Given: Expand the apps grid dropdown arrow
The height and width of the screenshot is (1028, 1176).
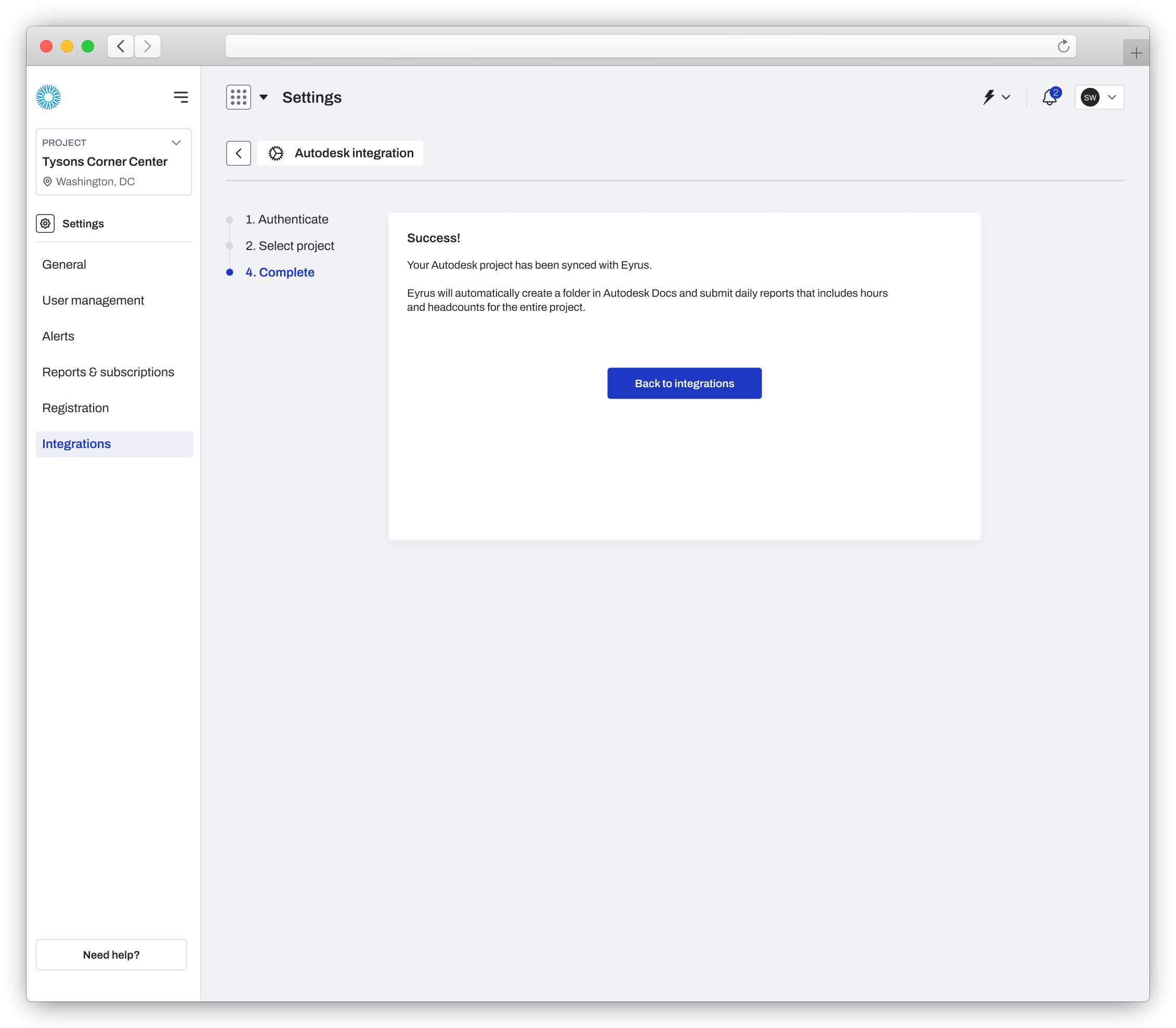Looking at the screenshot, I should (264, 97).
